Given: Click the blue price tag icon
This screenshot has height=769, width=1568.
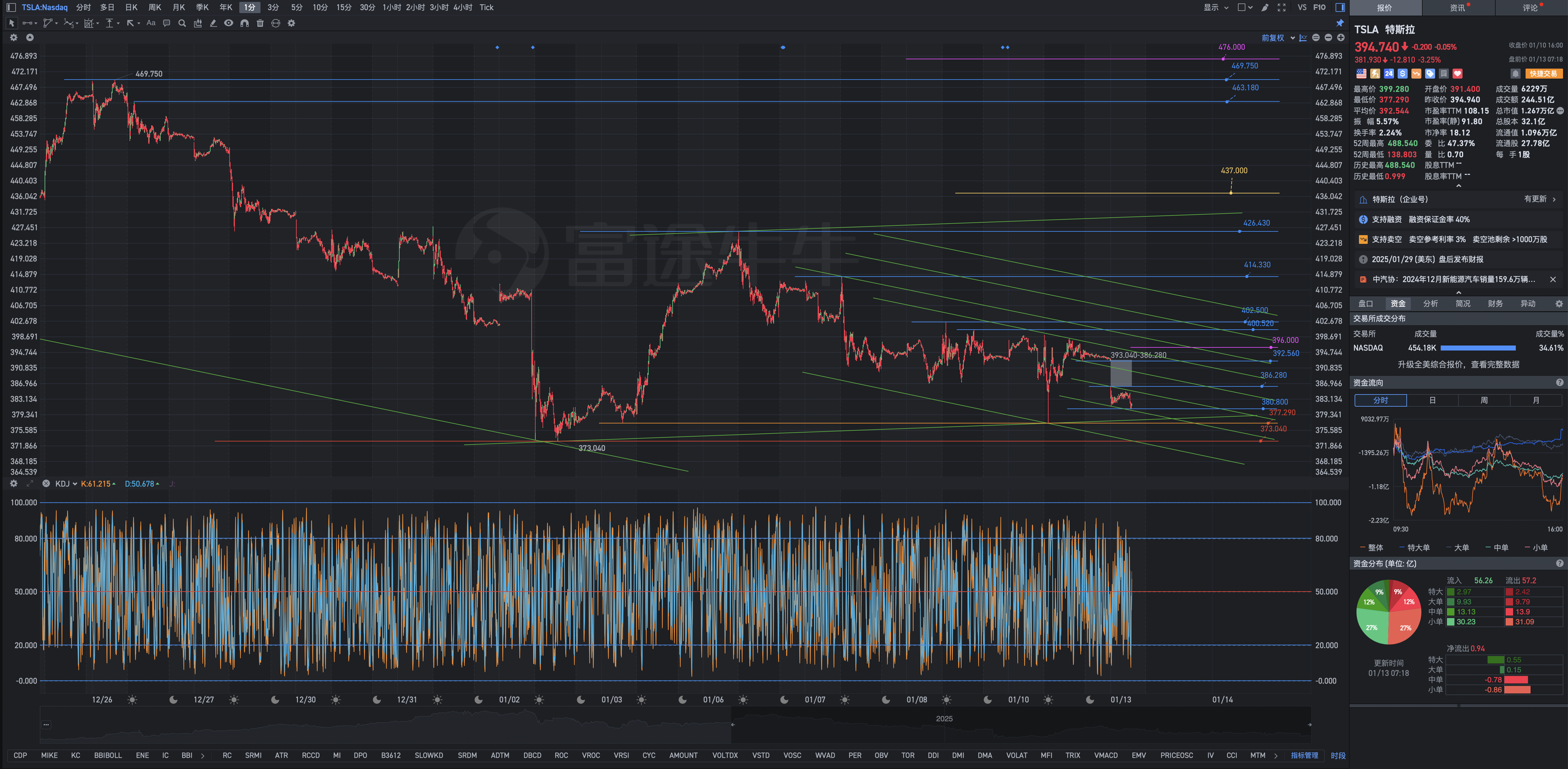Looking at the screenshot, I should [1430, 74].
